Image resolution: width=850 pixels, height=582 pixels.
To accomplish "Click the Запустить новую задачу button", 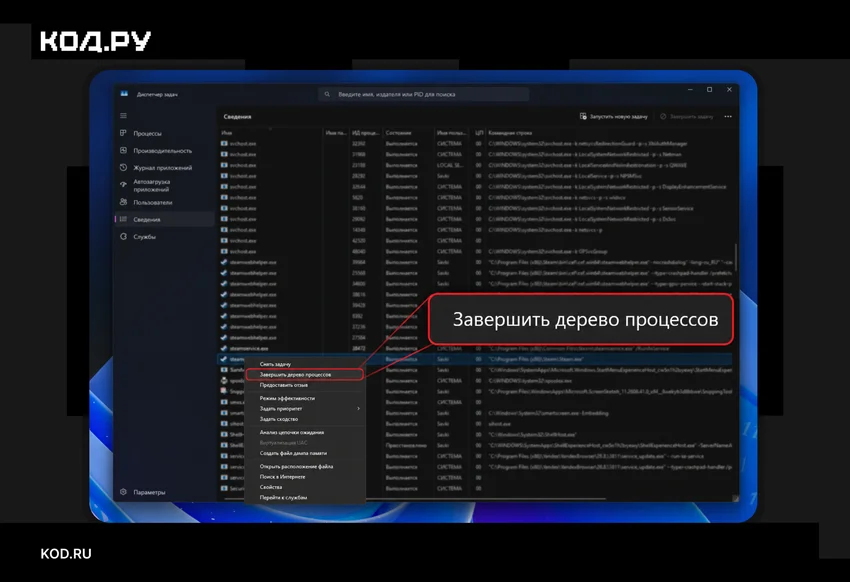I will (614, 117).
